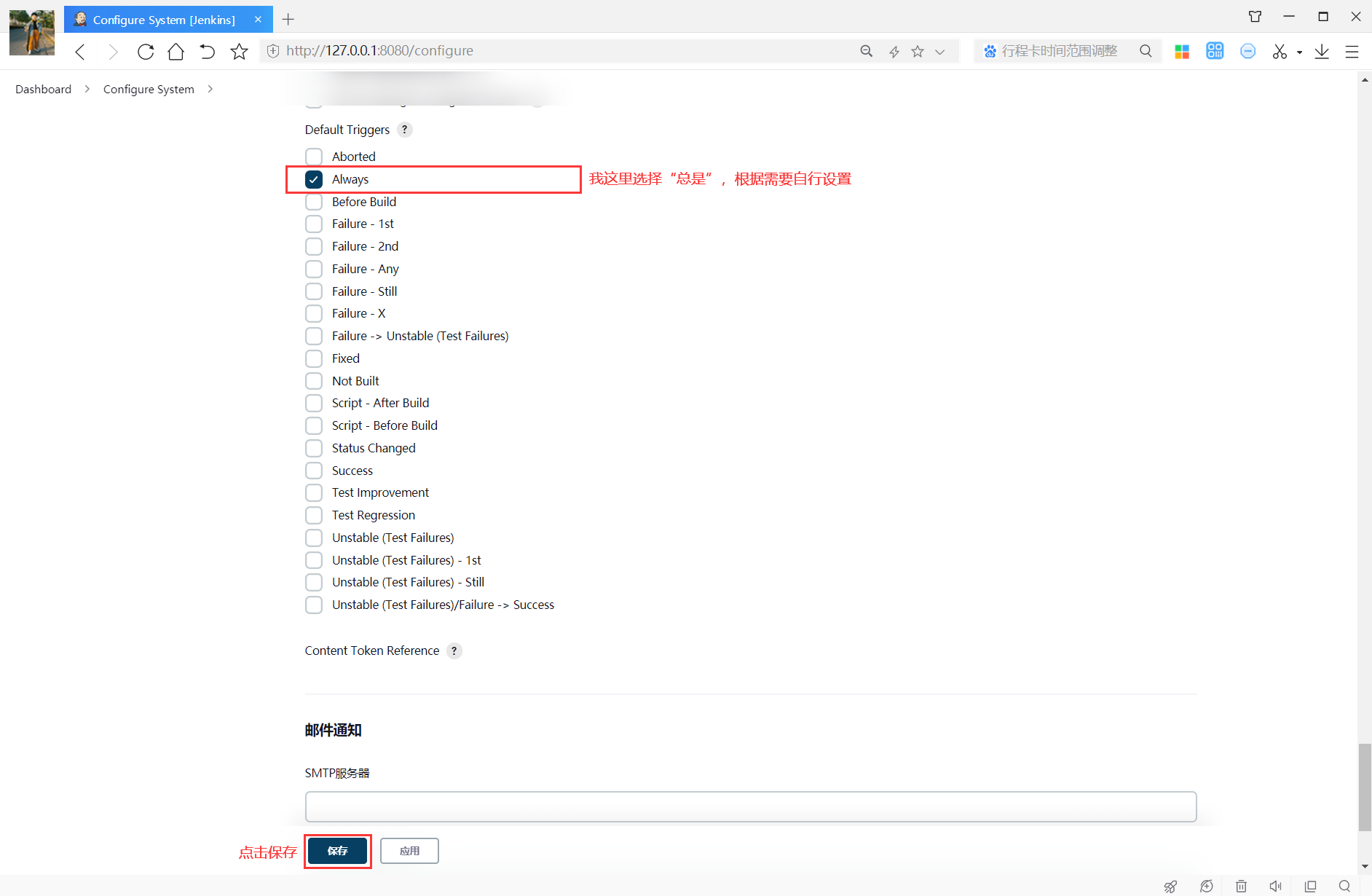Toggle sound via status bar speaker icon
The height and width of the screenshot is (896, 1372).
pos(1276,886)
